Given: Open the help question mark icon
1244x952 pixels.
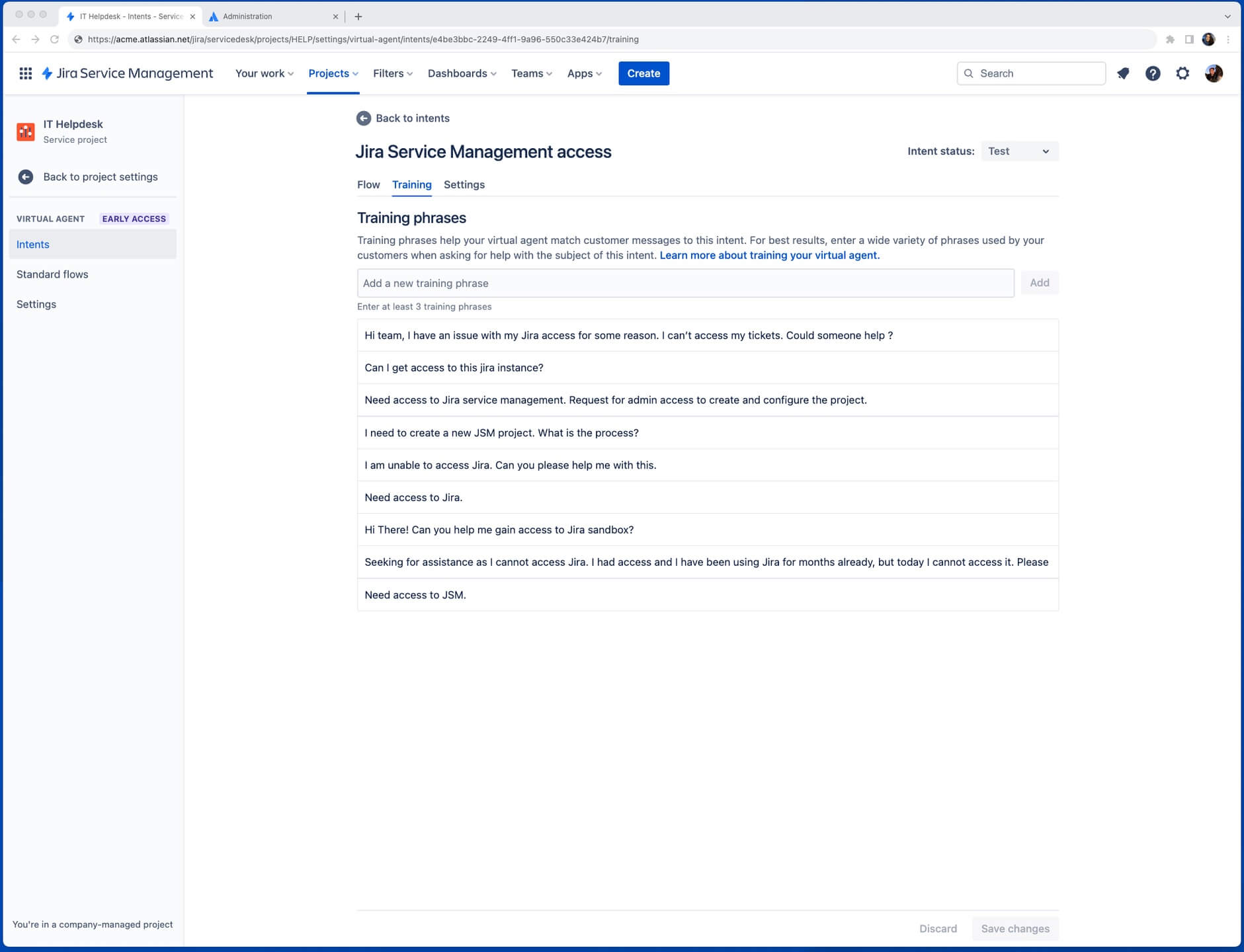Looking at the screenshot, I should (x=1153, y=73).
